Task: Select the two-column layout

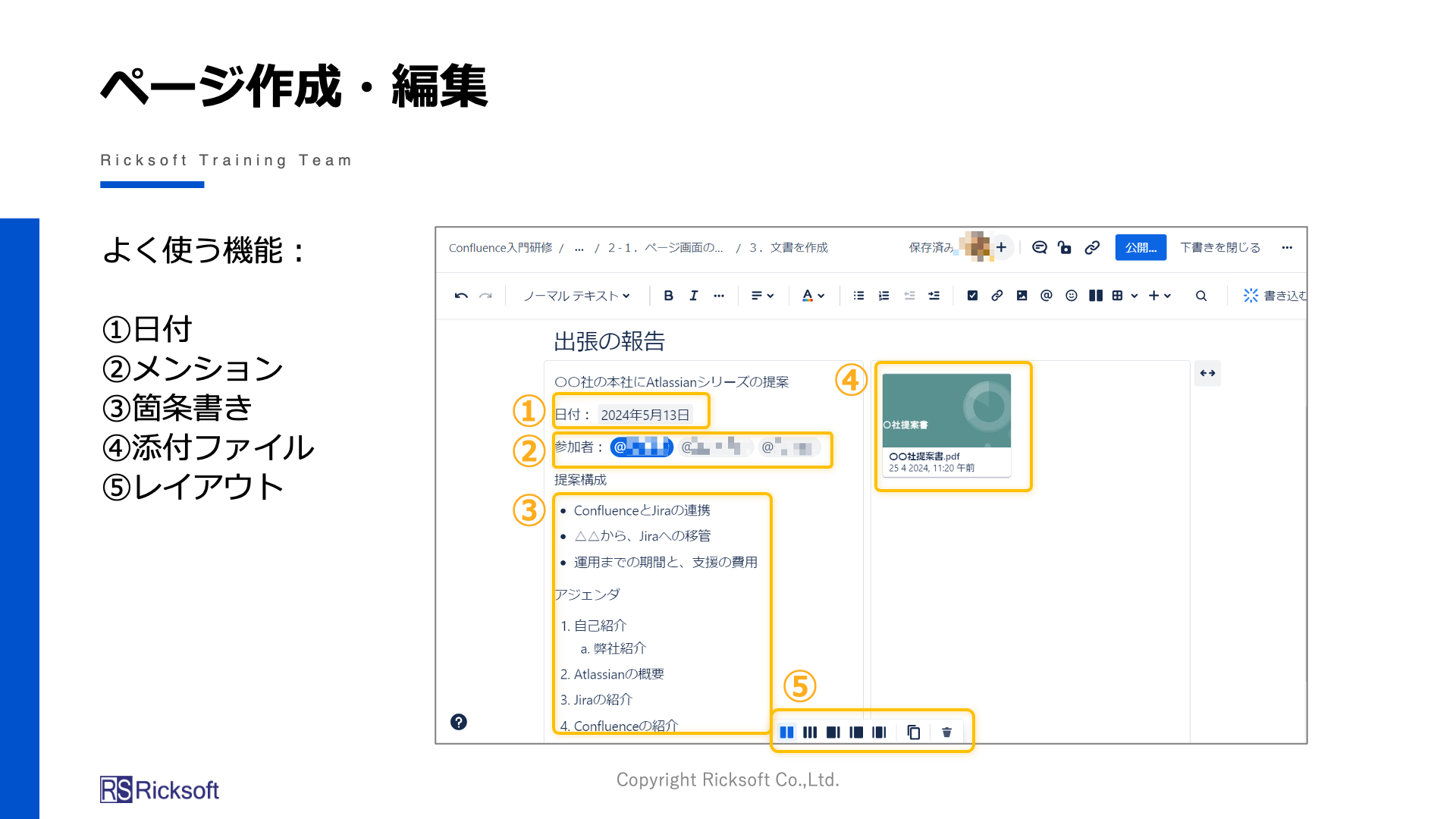Action: point(787,733)
